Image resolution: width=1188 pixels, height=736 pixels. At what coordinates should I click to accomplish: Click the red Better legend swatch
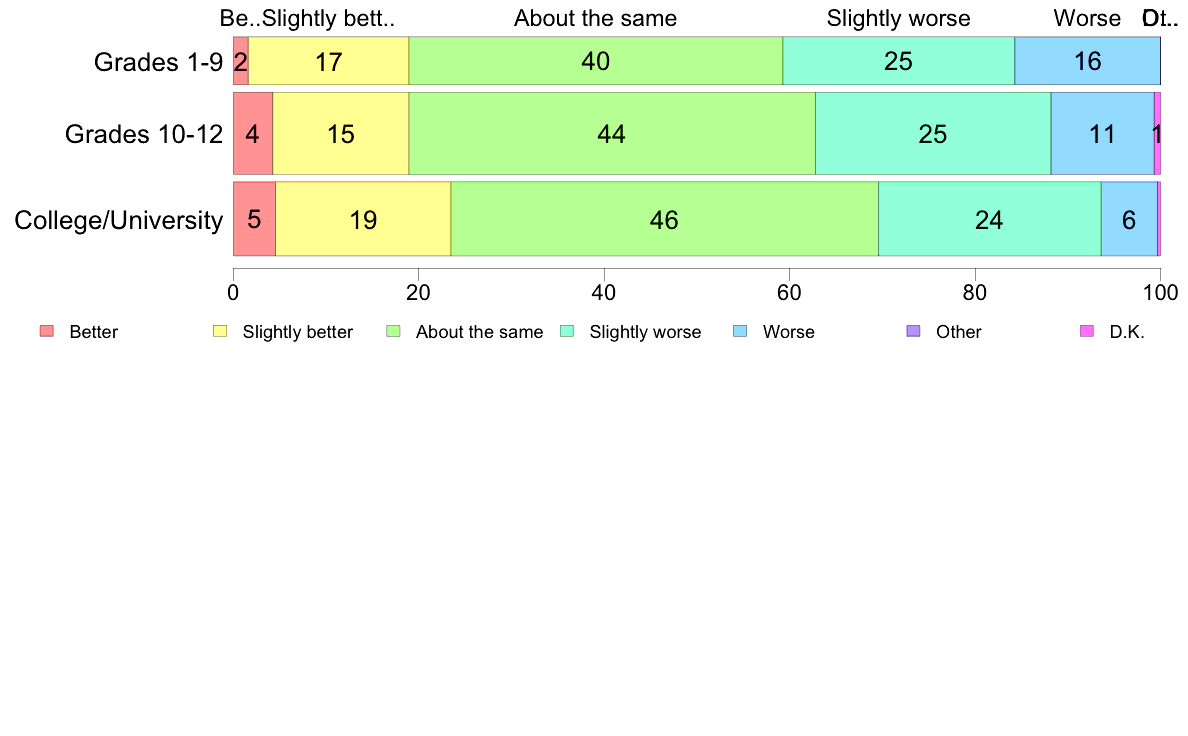(x=47, y=331)
